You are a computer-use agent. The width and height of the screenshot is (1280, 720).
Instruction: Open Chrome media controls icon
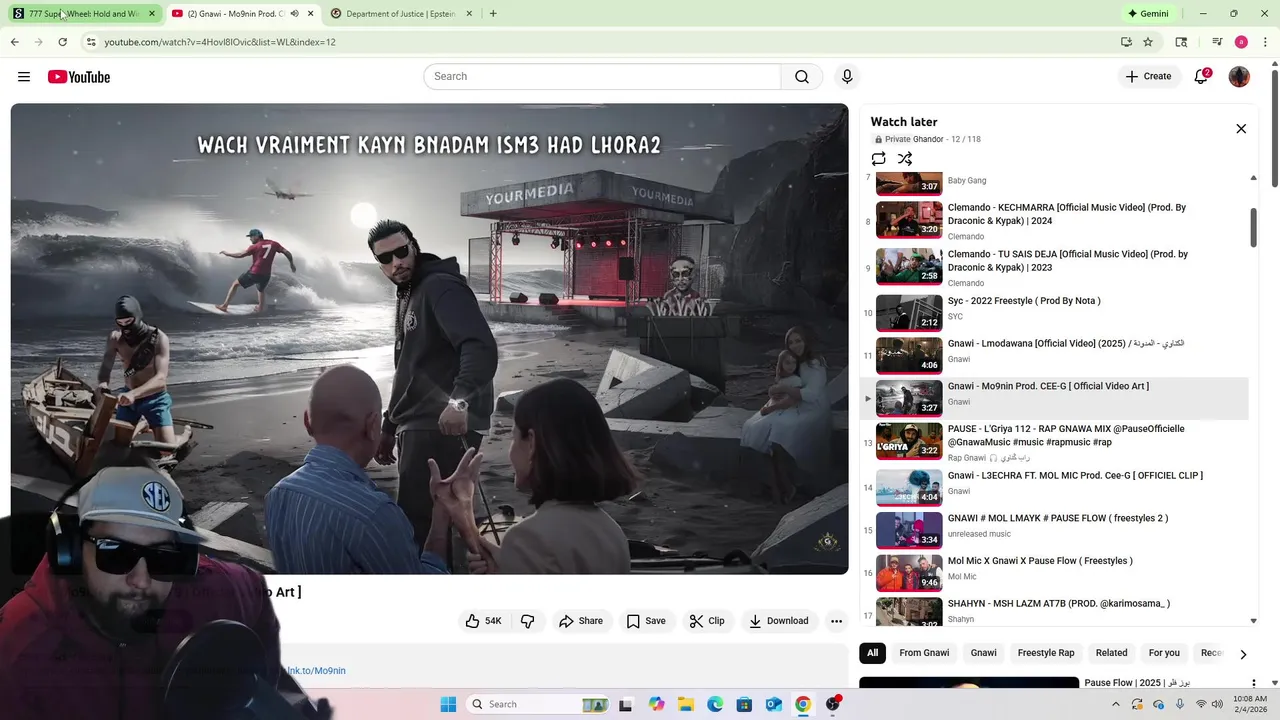pyautogui.click(x=1217, y=42)
